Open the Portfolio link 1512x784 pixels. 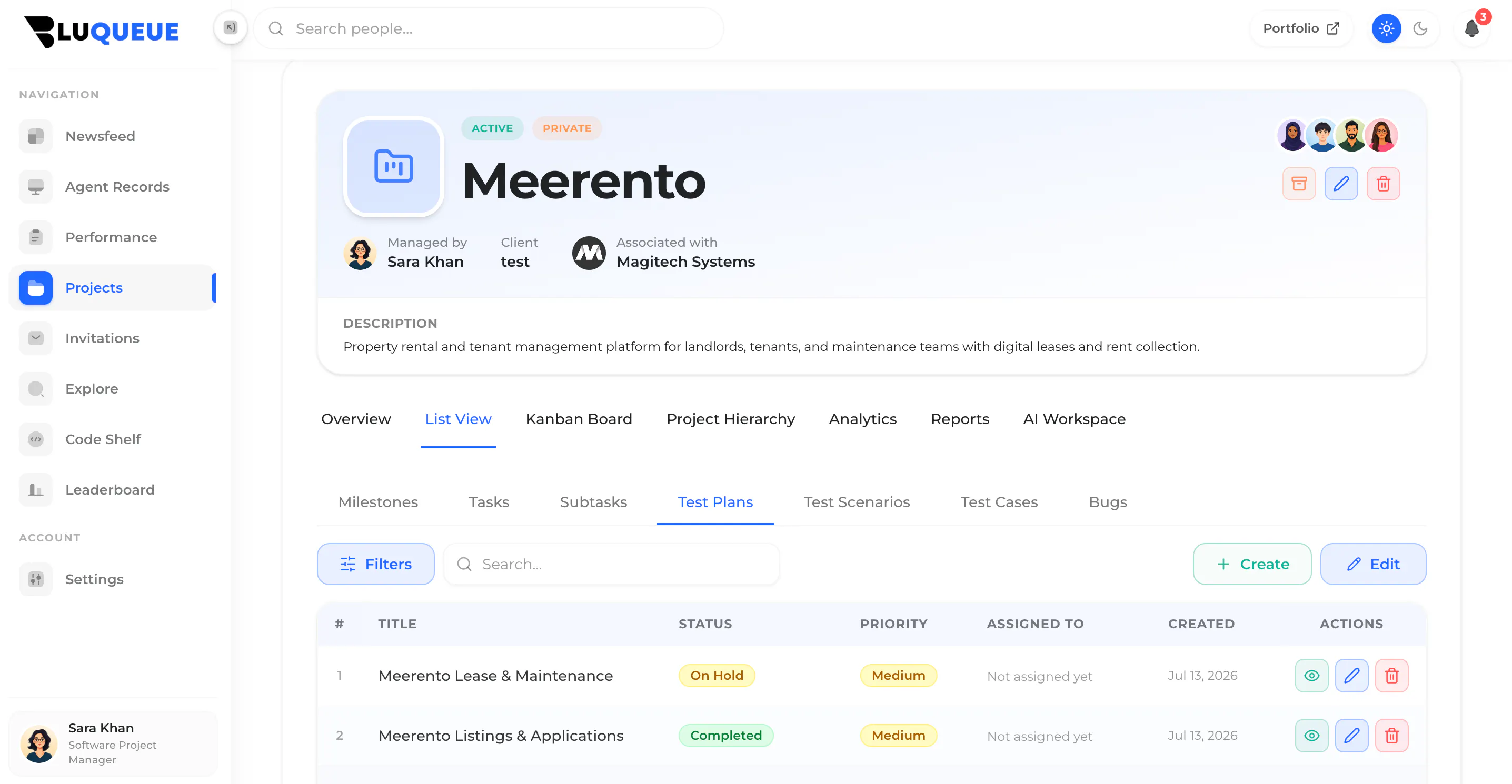pyautogui.click(x=1301, y=29)
